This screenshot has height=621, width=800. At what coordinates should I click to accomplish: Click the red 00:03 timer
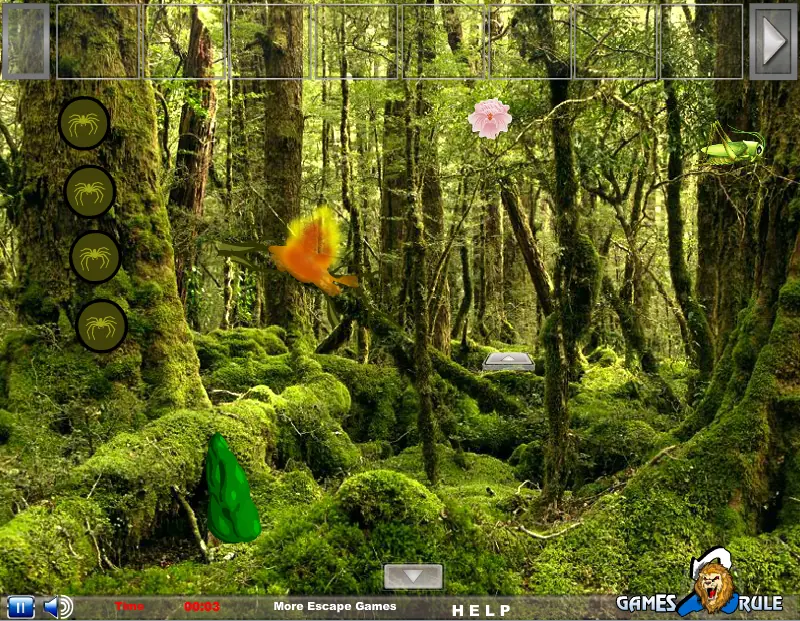(x=202, y=607)
